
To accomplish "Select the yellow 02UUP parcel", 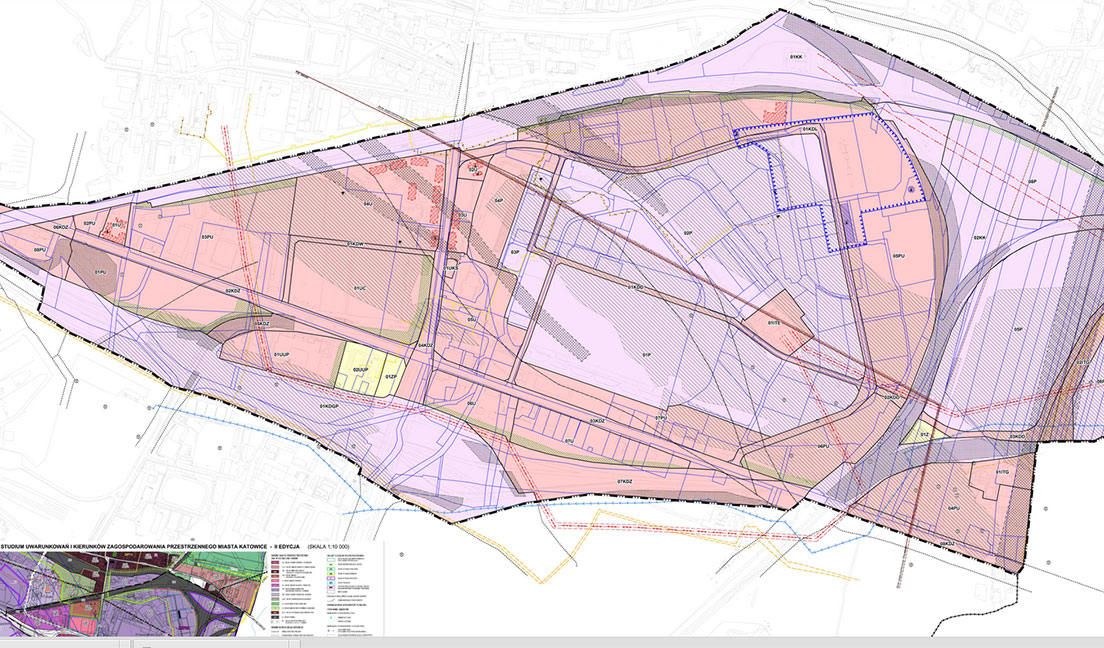I will coord(361,369).
